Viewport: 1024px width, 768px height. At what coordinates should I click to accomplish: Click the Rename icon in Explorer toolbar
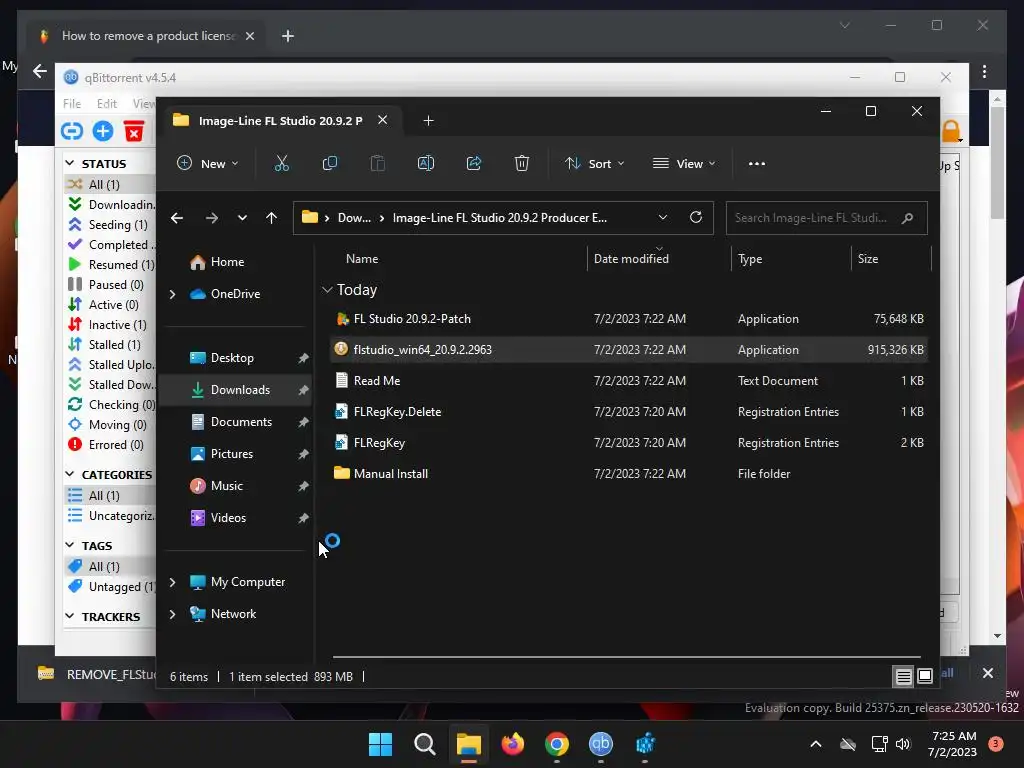pos(426,163)
